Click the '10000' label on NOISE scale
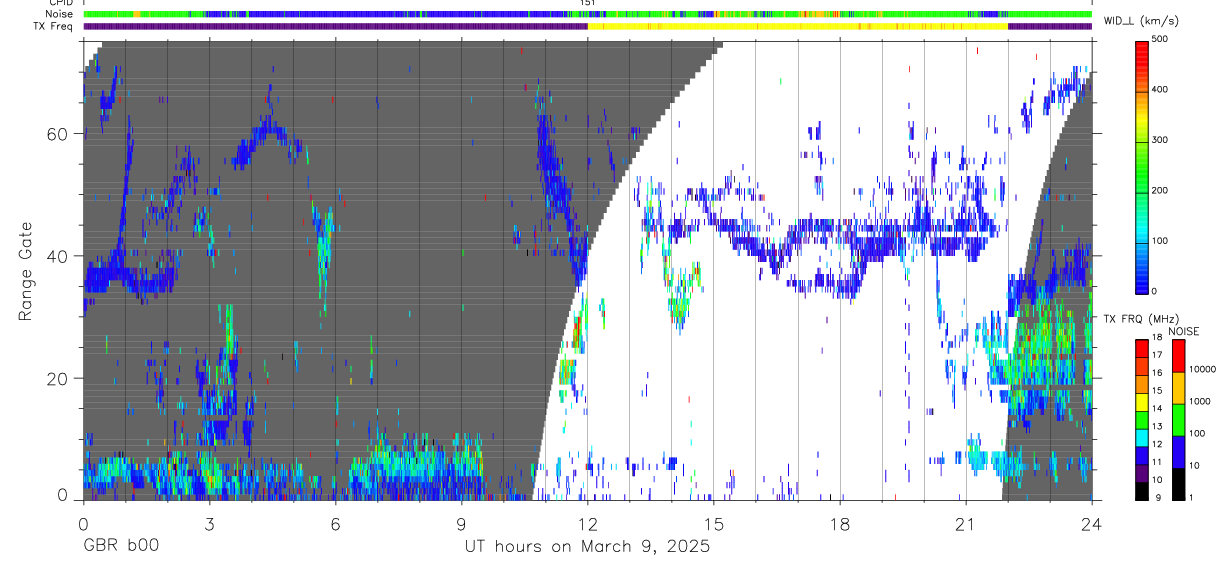This screenshot has height=567, width=1228. tap(1202, 369)
